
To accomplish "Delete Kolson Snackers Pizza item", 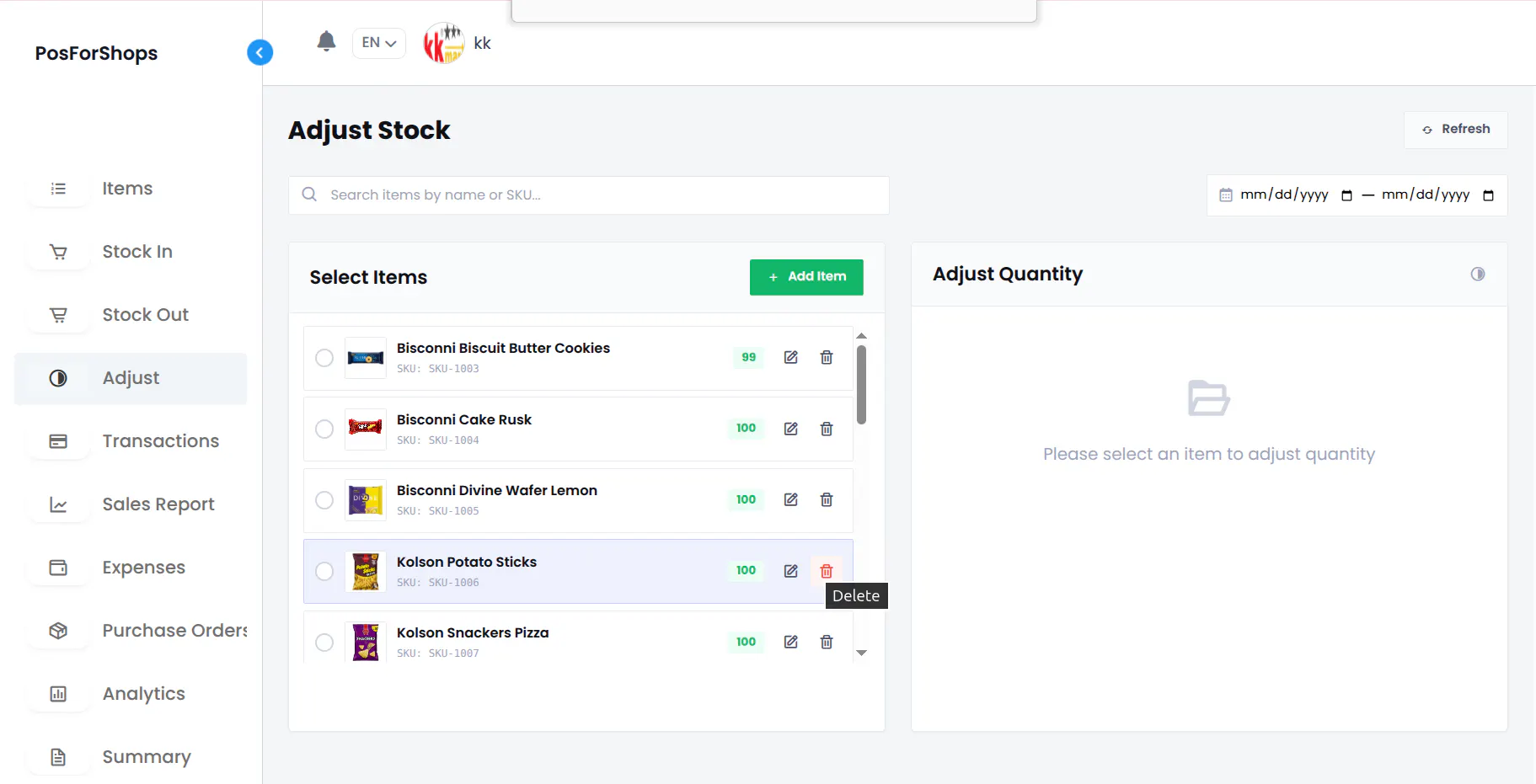I will click(x=827, y=642).
